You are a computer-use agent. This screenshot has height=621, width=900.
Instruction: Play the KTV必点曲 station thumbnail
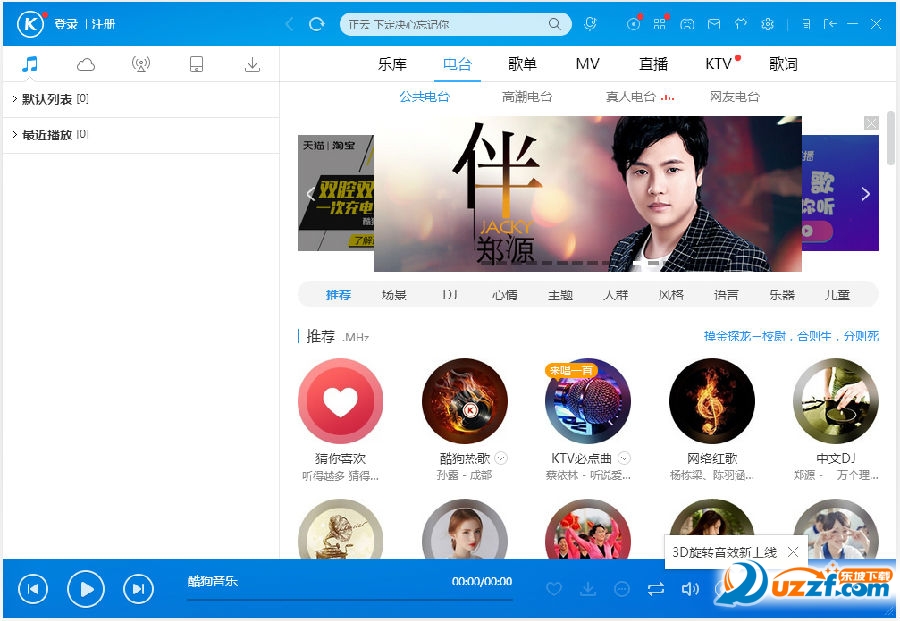click(x=588, y=401)
